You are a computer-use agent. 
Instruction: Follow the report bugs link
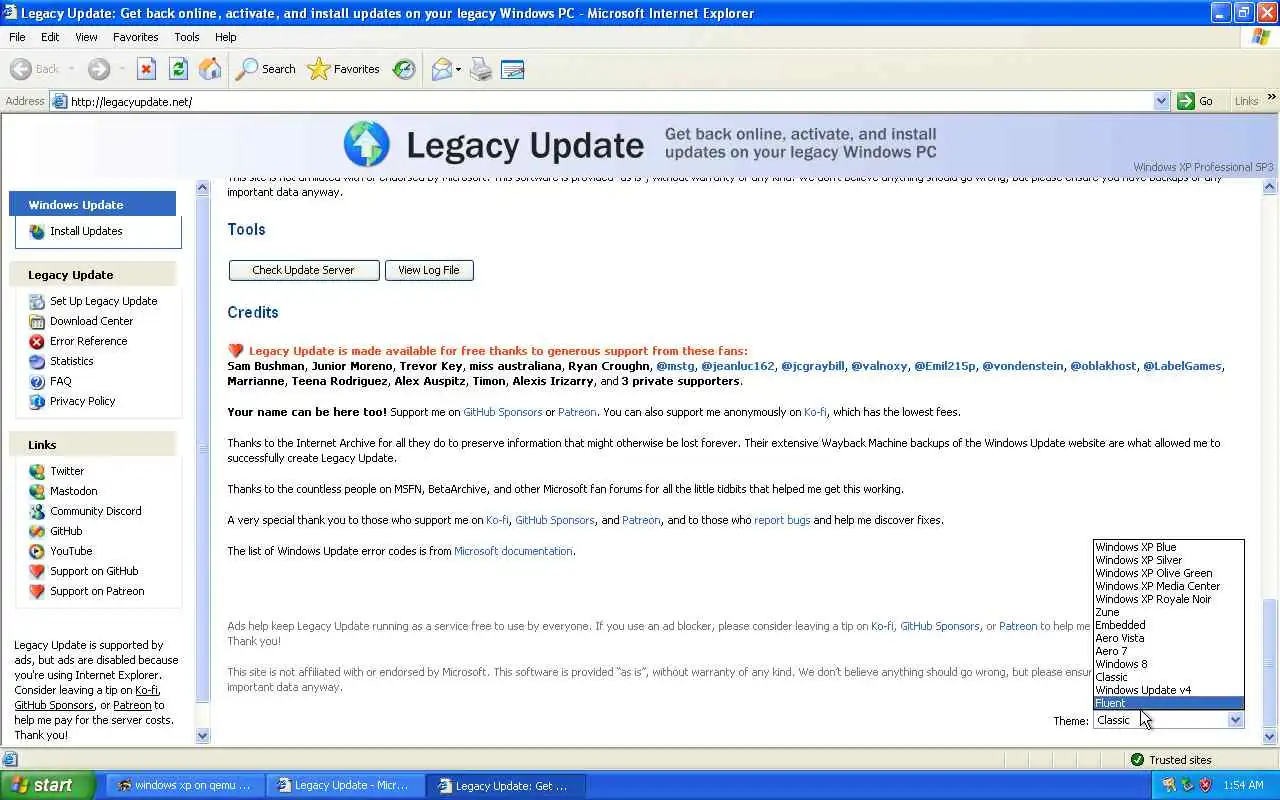(782, 520)
